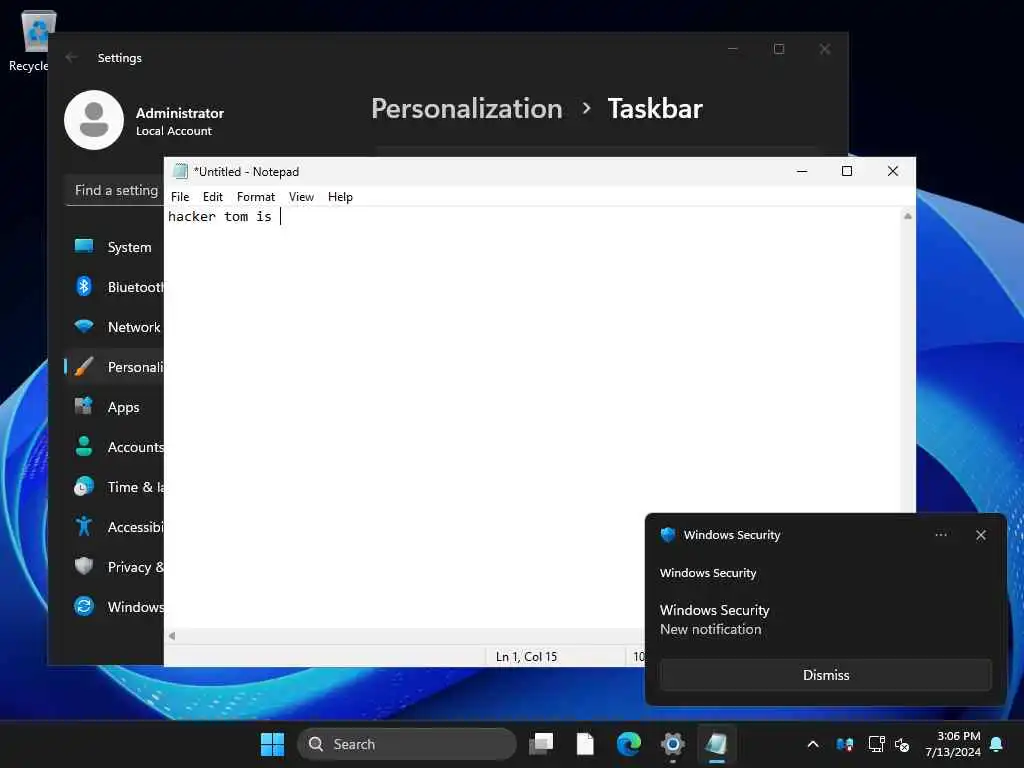This screenshot has width=1024, height=768.
Task: Open the Help menu in Notepad
Action: tap(340, 197)
